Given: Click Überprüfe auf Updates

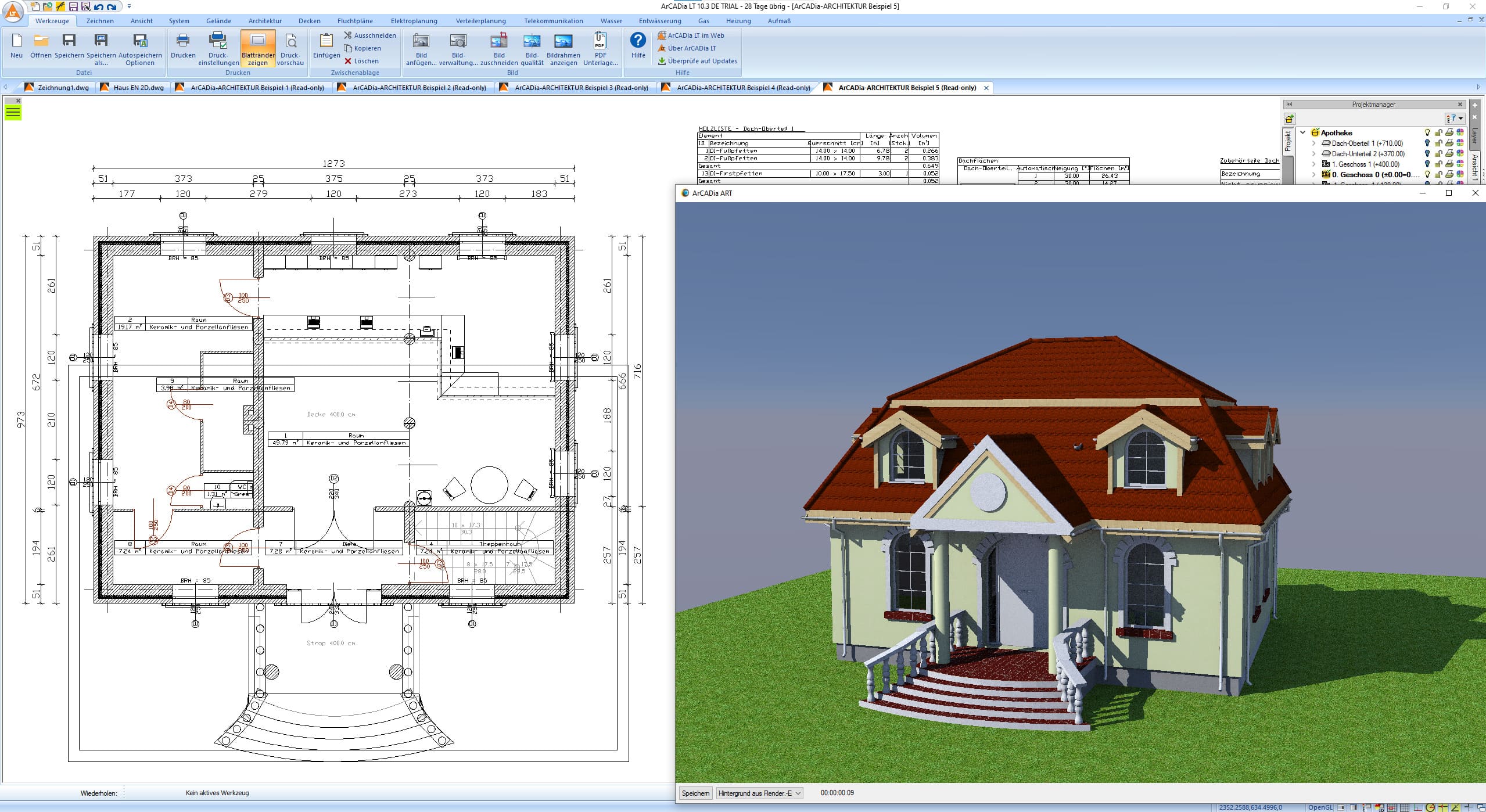Looking at the screenshot, I should pyautogui.click(x=697, y=61).
